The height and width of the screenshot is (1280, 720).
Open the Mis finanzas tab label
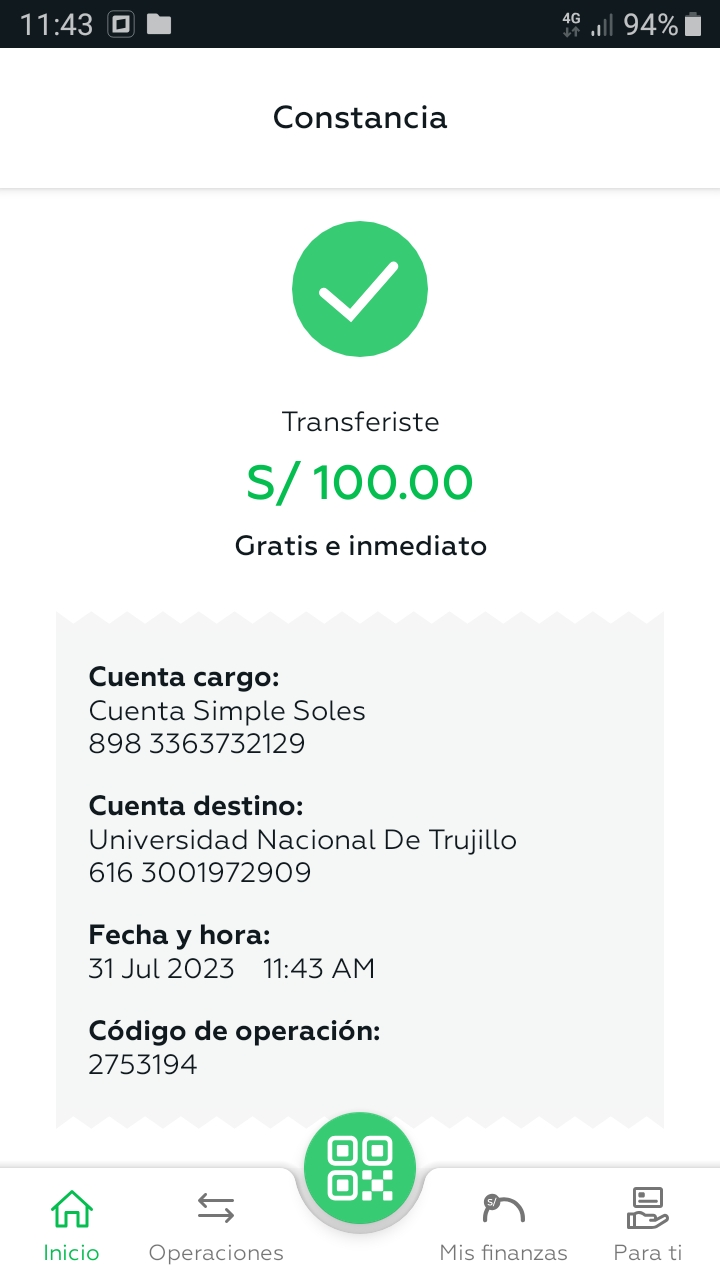pos(503,1253)
